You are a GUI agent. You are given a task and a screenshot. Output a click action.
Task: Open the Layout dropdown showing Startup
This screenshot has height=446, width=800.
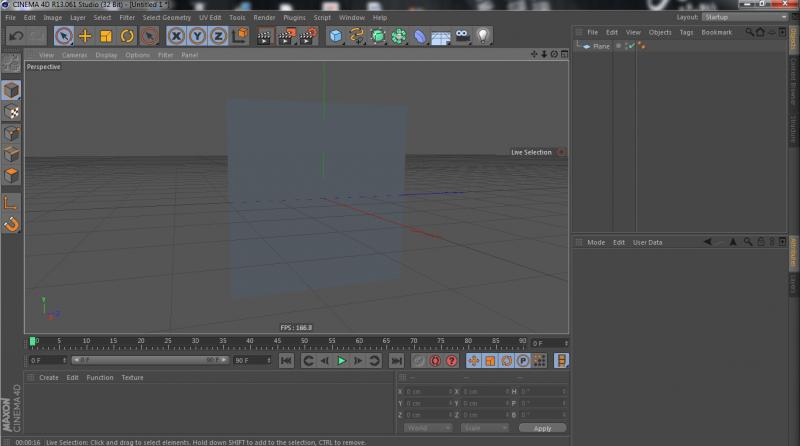pyautogui.click(x=743, y=17)
